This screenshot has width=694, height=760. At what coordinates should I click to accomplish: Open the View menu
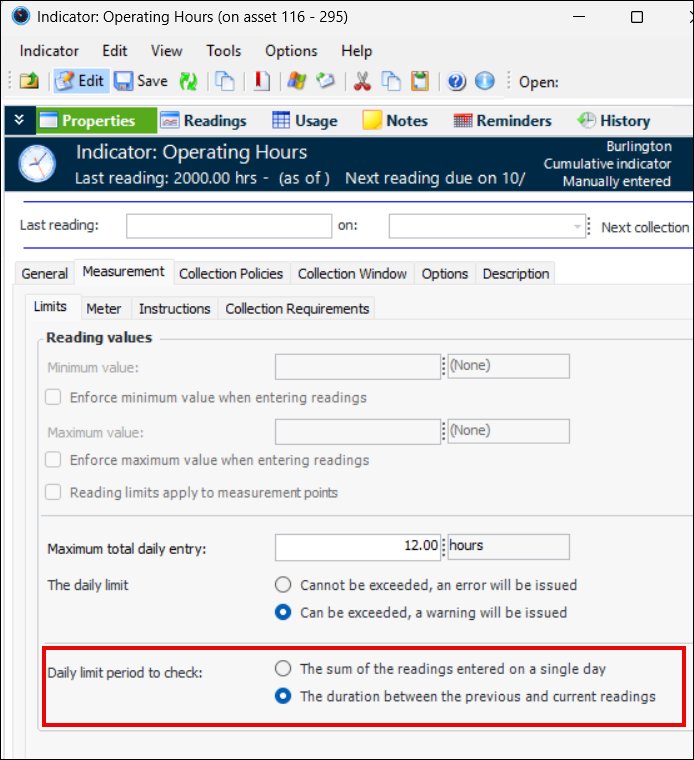tap(167, 51)
